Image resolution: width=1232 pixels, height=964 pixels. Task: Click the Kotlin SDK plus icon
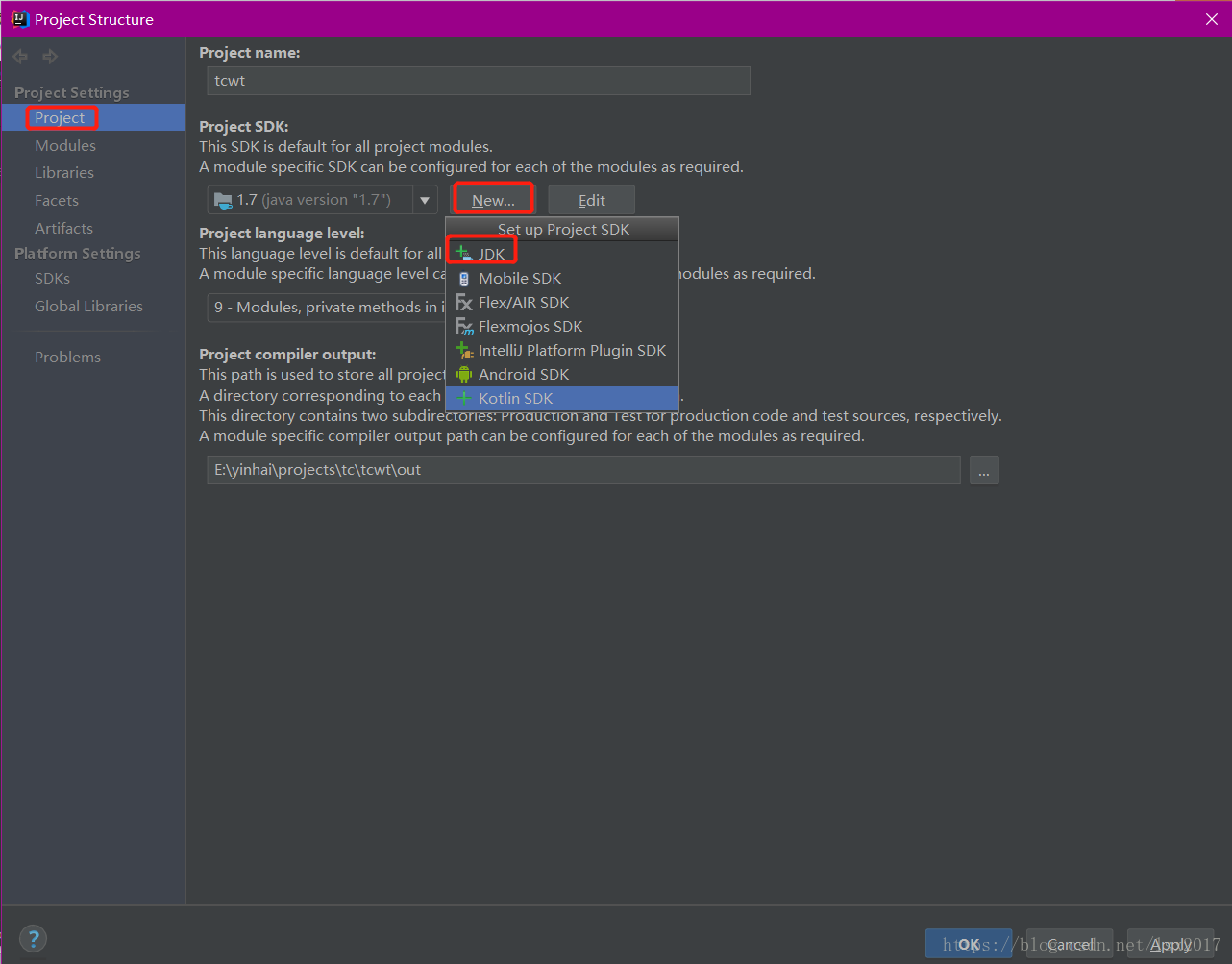464,398
